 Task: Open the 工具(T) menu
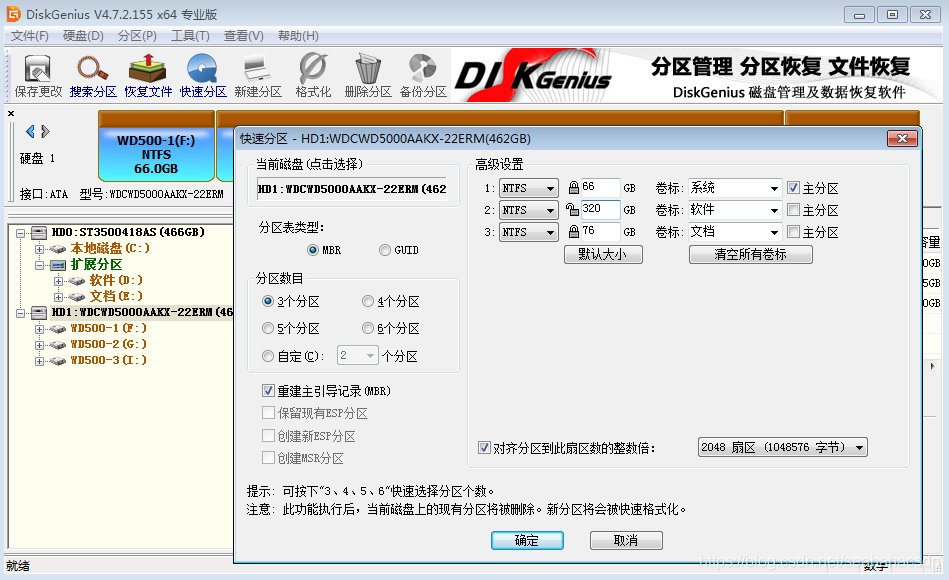tap(190, 36)
